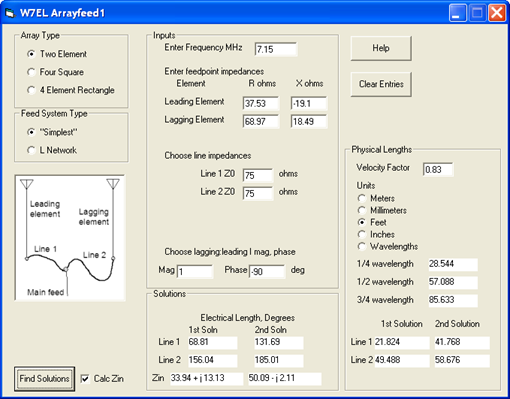
Task: Select the Two Element array type
Action: pos(57,54)
